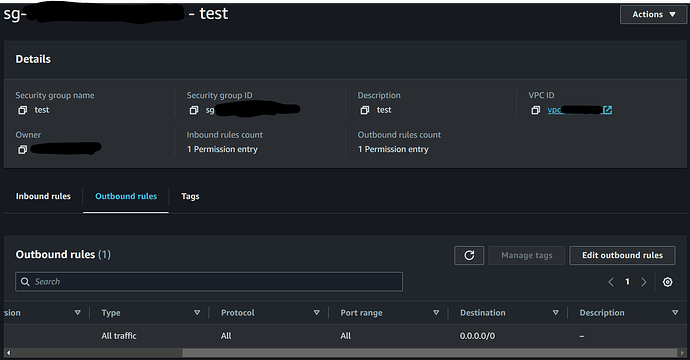The image size is (690, 360).
Task: Focus the outbound rules search field
Action: (209, 282)
